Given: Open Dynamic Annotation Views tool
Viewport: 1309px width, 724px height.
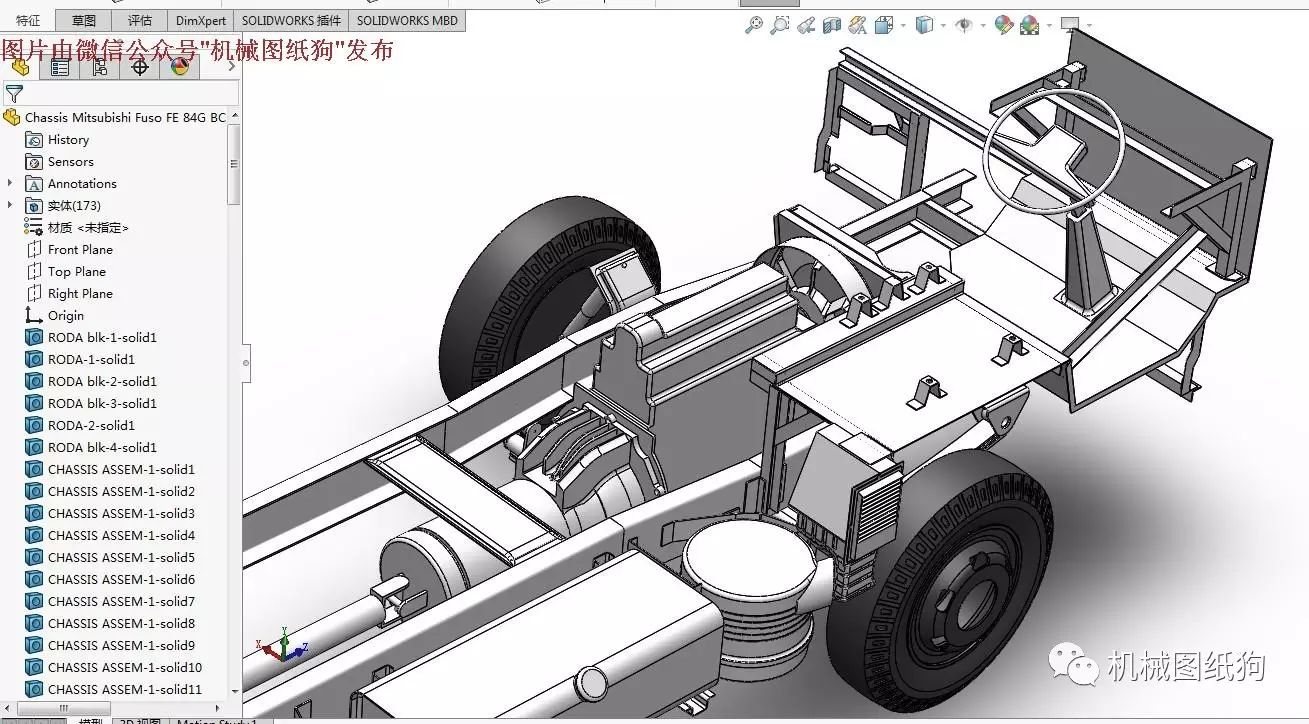Looking at the screenshot, I should pos(857,26).
